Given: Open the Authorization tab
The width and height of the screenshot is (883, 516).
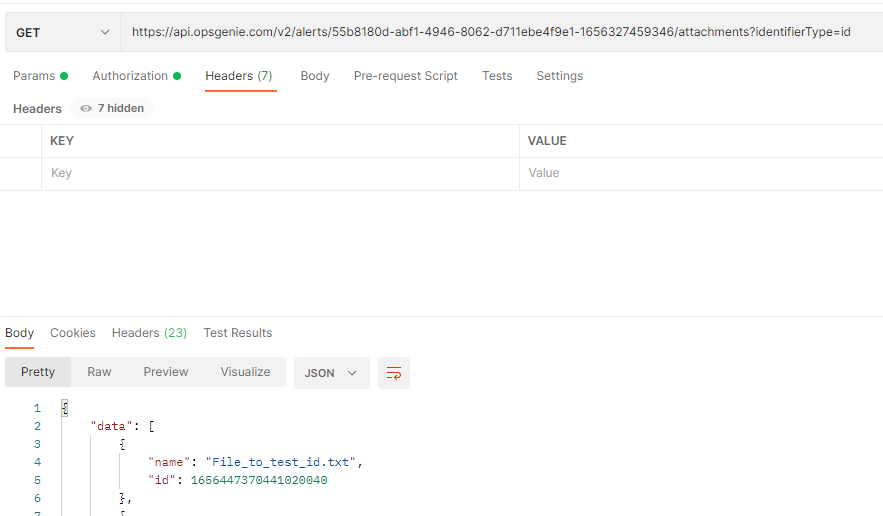Looking at the screenshot, I should [136, 76].
